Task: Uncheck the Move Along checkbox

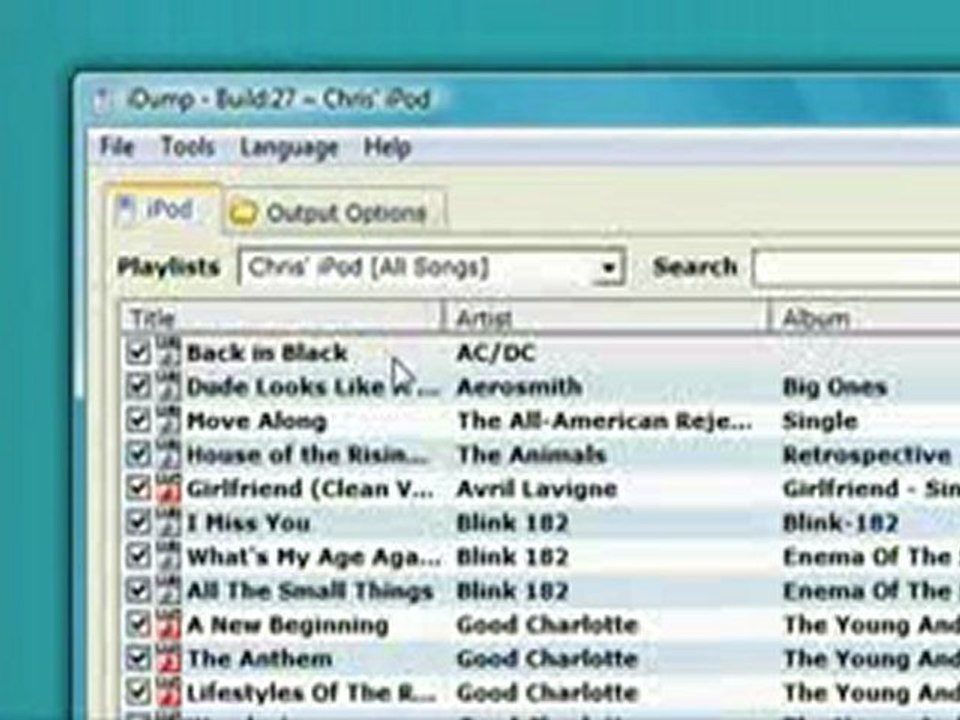Action: (x=138, y=421)
